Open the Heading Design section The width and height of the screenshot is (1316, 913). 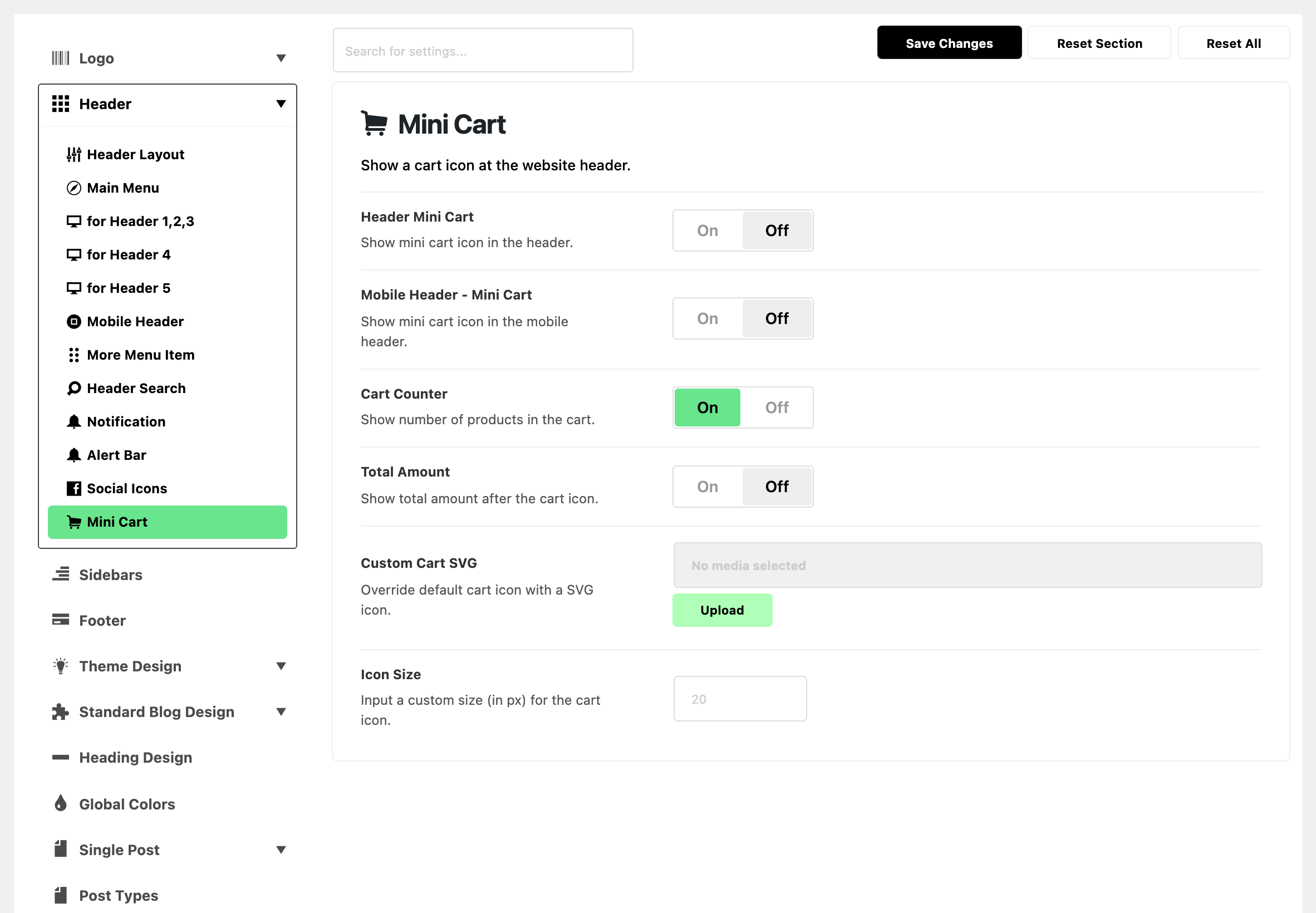[168, 758]
